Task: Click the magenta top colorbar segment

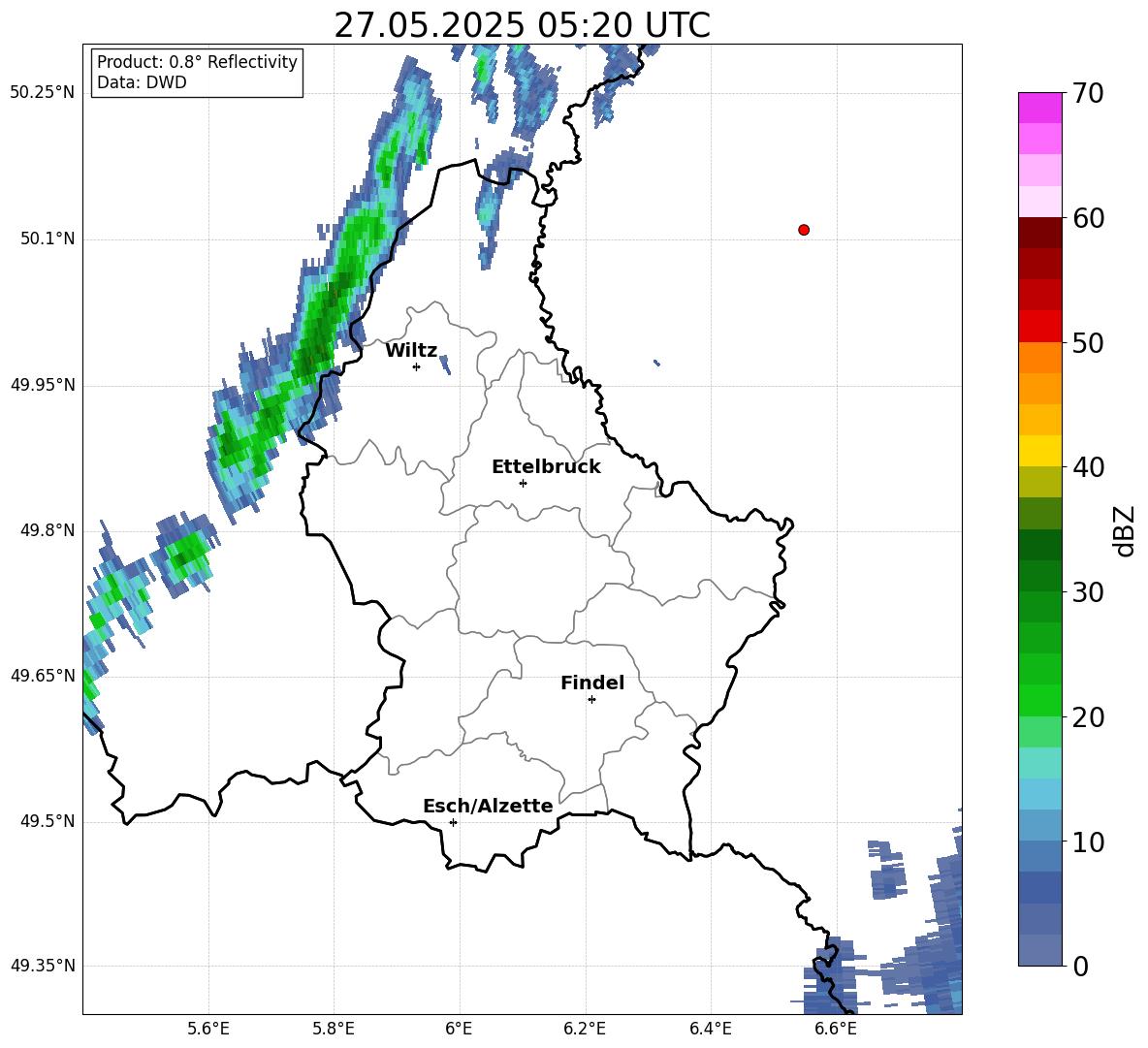Action: pyautogui.click(x=1039, y=108)
